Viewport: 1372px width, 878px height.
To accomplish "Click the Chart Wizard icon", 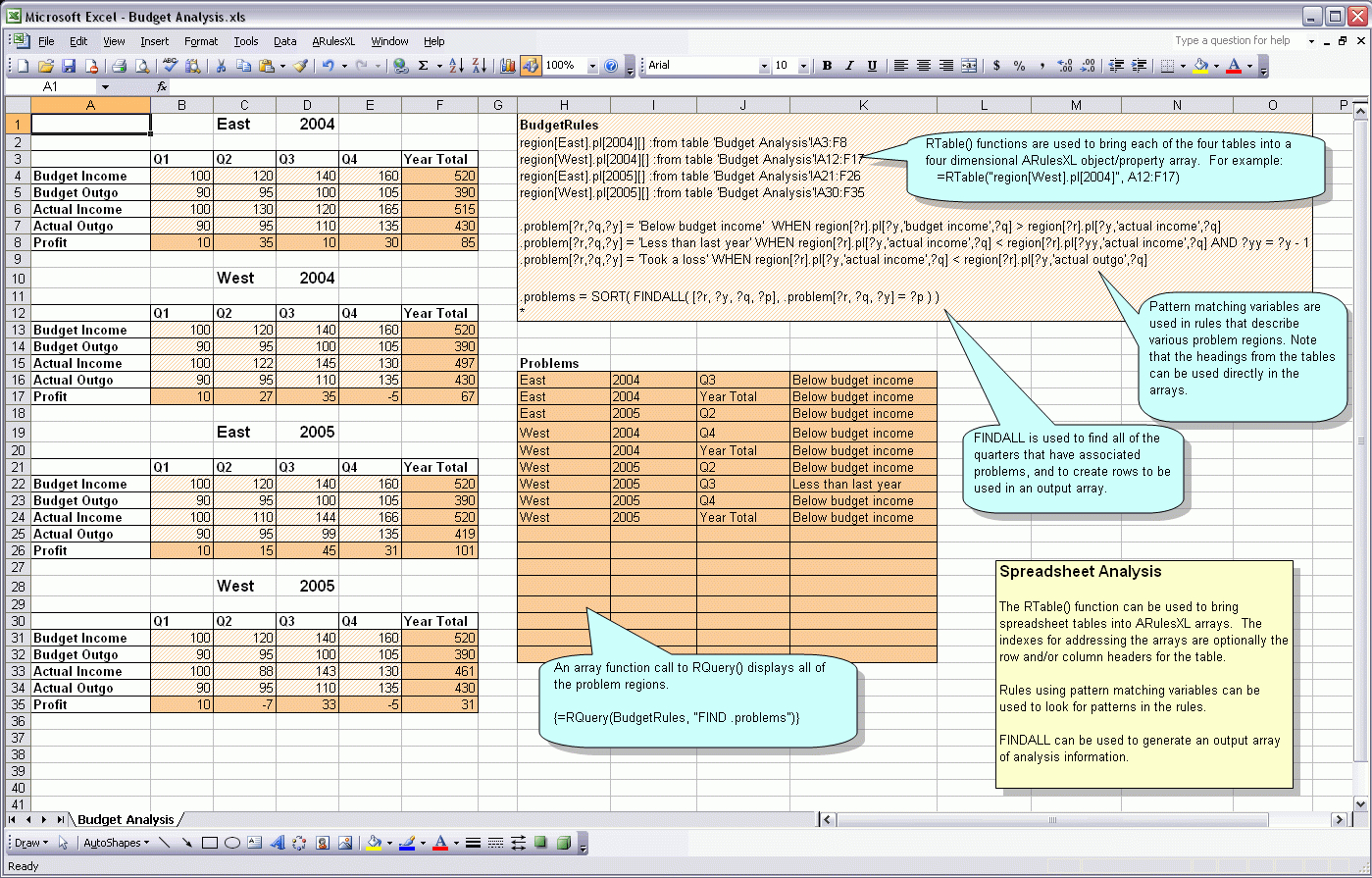I will click(x=508, y=67).
